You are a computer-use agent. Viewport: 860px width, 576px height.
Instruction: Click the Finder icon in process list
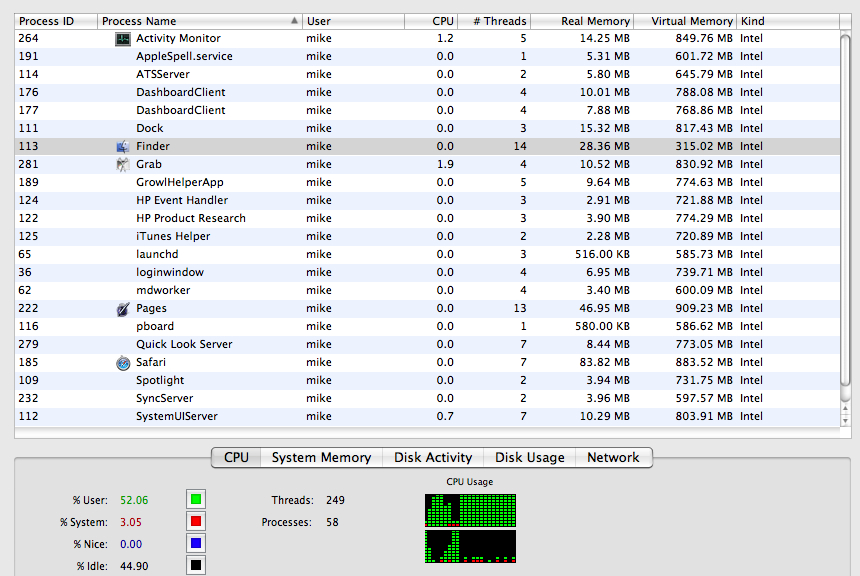tap(123, 146)
